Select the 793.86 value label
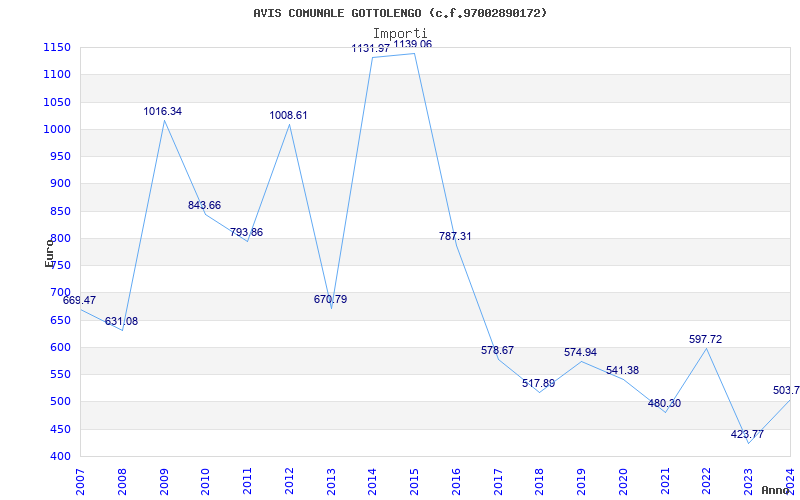The width and height of the screenshot is (800, 500). pos(246,232)
